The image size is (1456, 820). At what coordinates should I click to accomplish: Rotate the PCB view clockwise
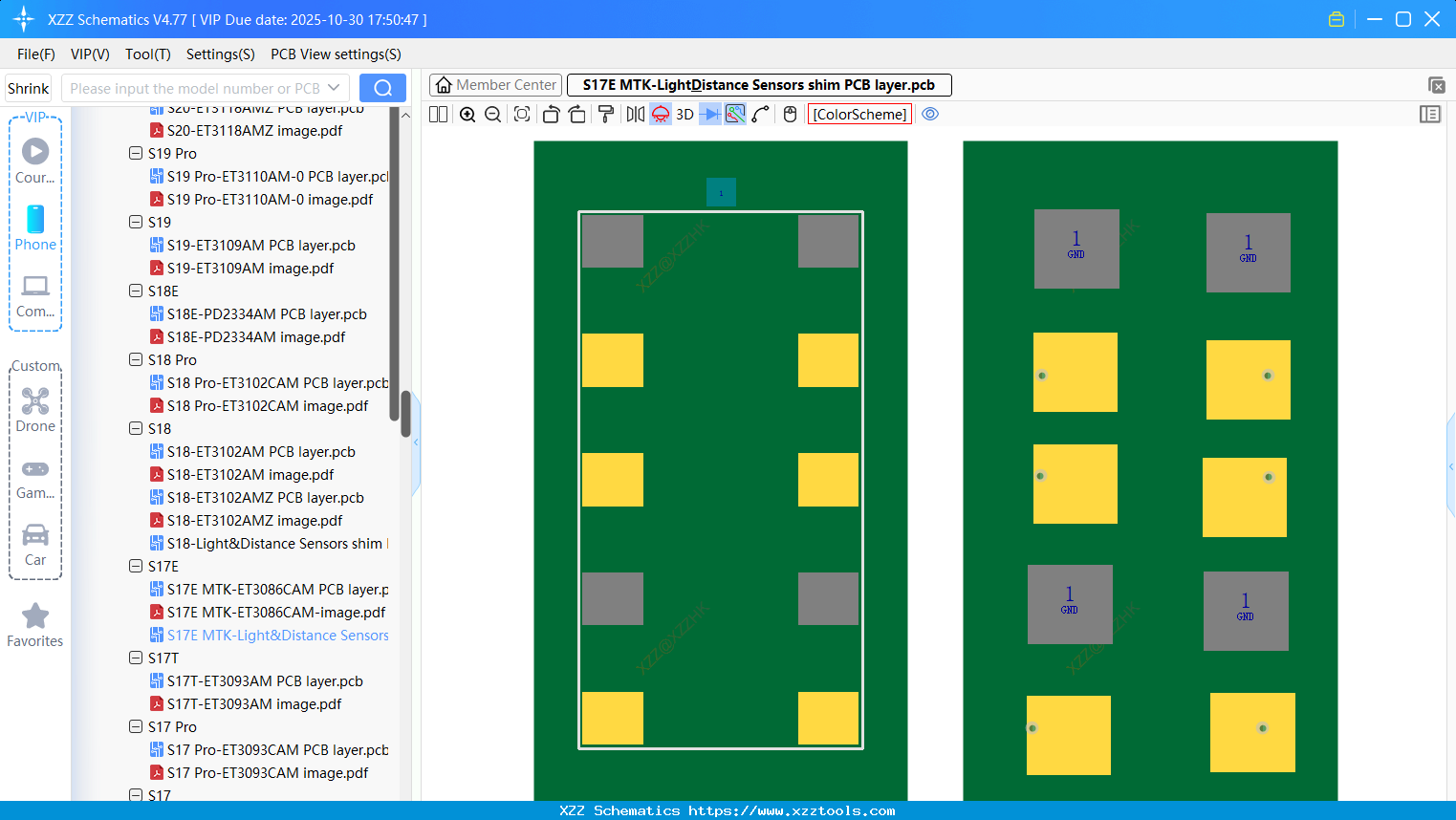click(576, 114)
